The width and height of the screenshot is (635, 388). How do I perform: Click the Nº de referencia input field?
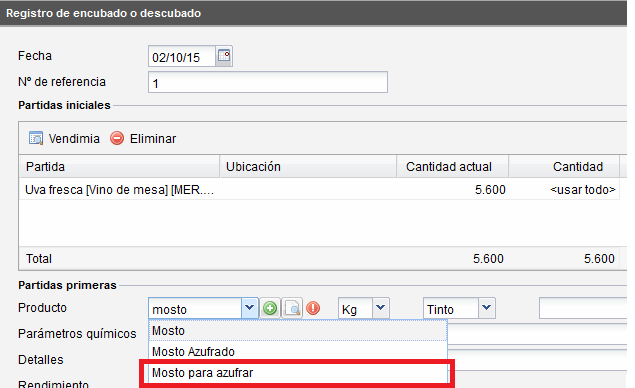pos(268,82)
